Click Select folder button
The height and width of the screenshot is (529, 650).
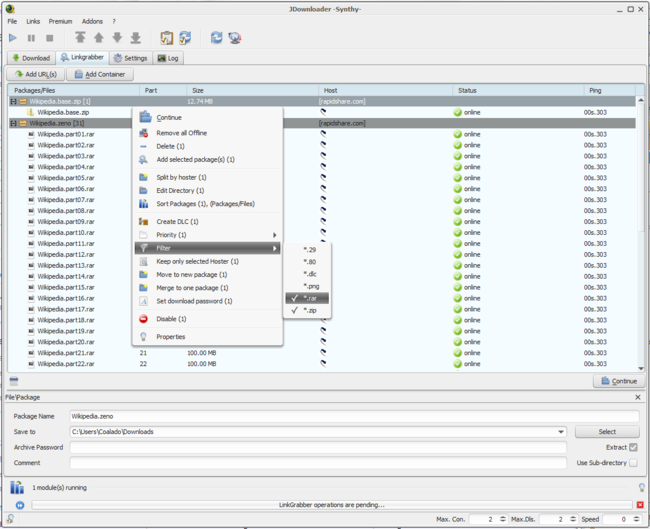[607, 432]
